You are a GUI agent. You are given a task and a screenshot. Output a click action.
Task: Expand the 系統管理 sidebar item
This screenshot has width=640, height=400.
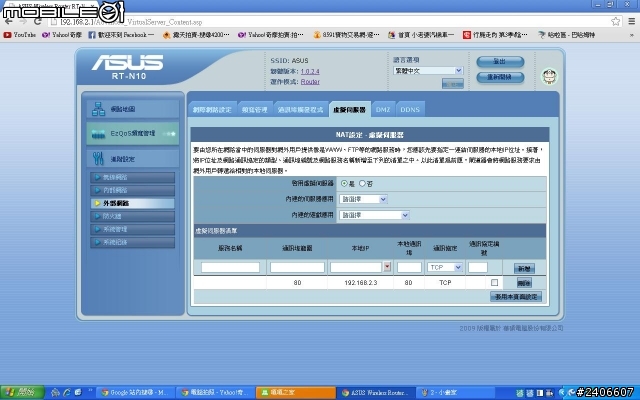133,229
